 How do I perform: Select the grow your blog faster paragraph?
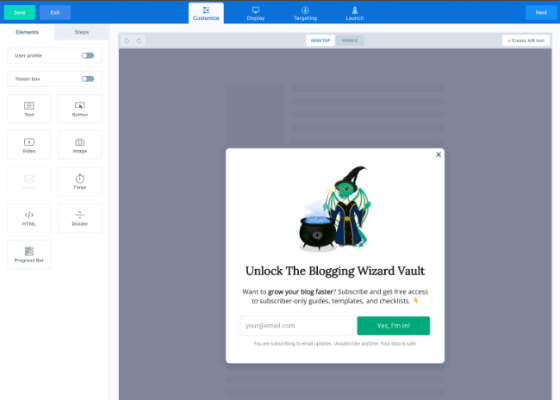pos(335,296)
